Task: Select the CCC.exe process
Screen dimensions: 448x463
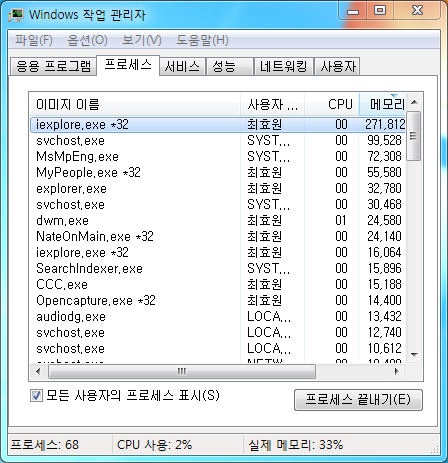Action: (218, 284)
